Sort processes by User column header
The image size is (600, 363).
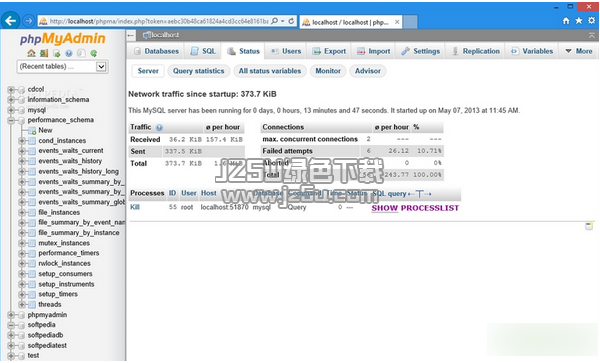[189, 194]
